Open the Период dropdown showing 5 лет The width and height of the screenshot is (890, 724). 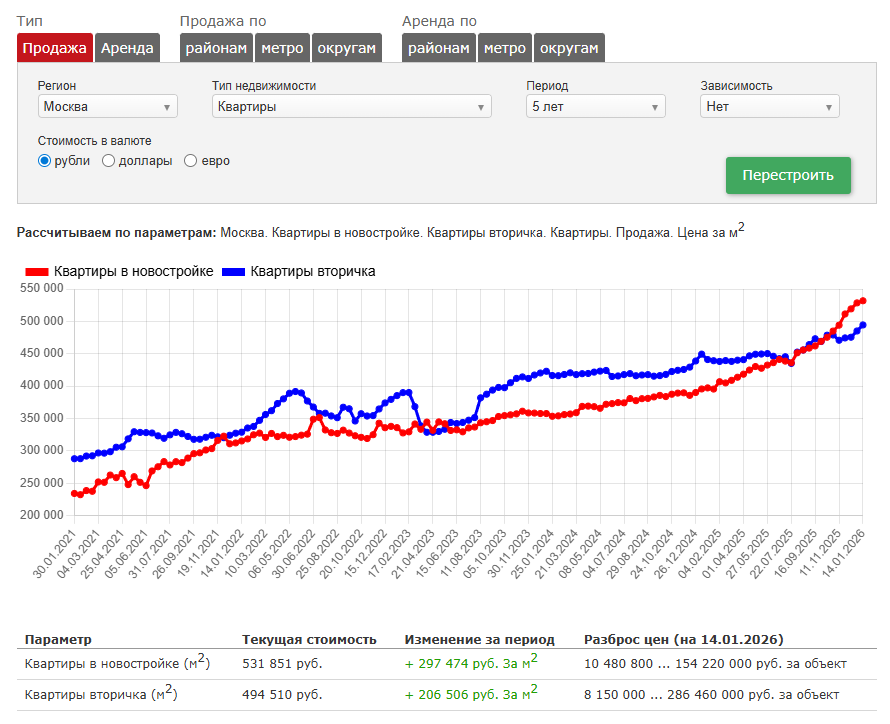pyautogui.click(x=595, y=105)
